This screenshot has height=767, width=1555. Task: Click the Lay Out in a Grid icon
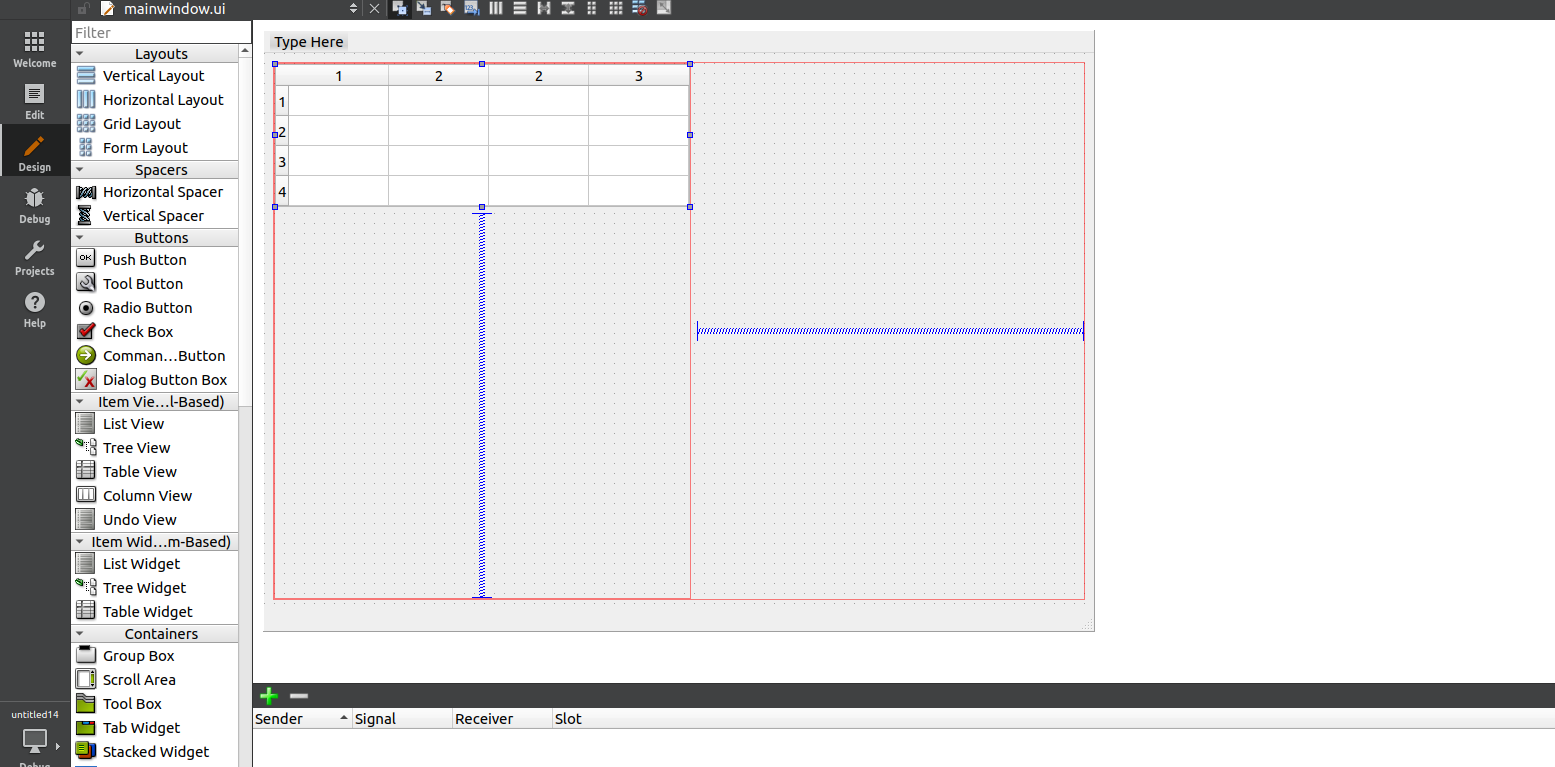(615, 8)
